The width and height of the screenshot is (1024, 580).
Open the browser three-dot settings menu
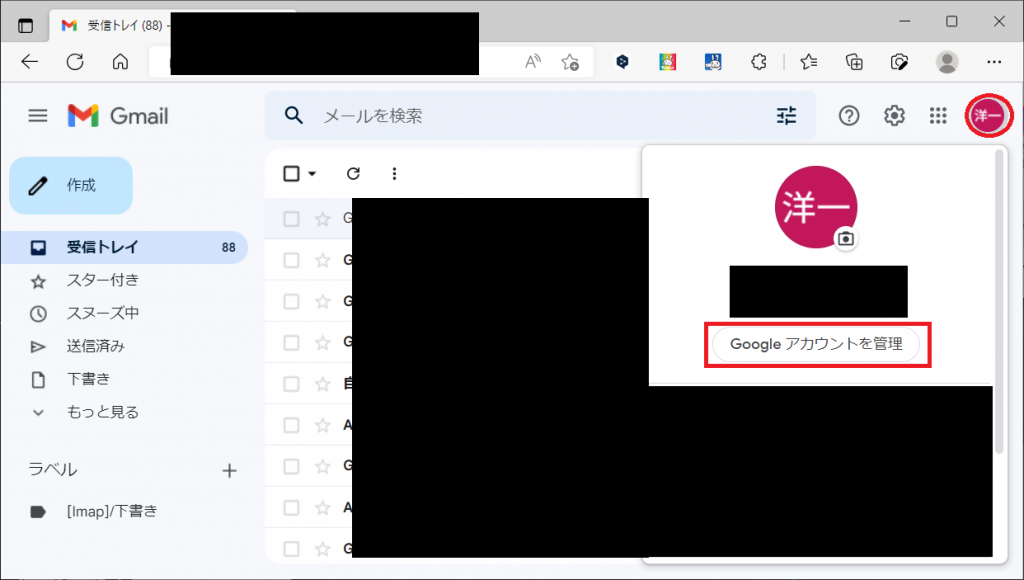click(x=994, y=62)
